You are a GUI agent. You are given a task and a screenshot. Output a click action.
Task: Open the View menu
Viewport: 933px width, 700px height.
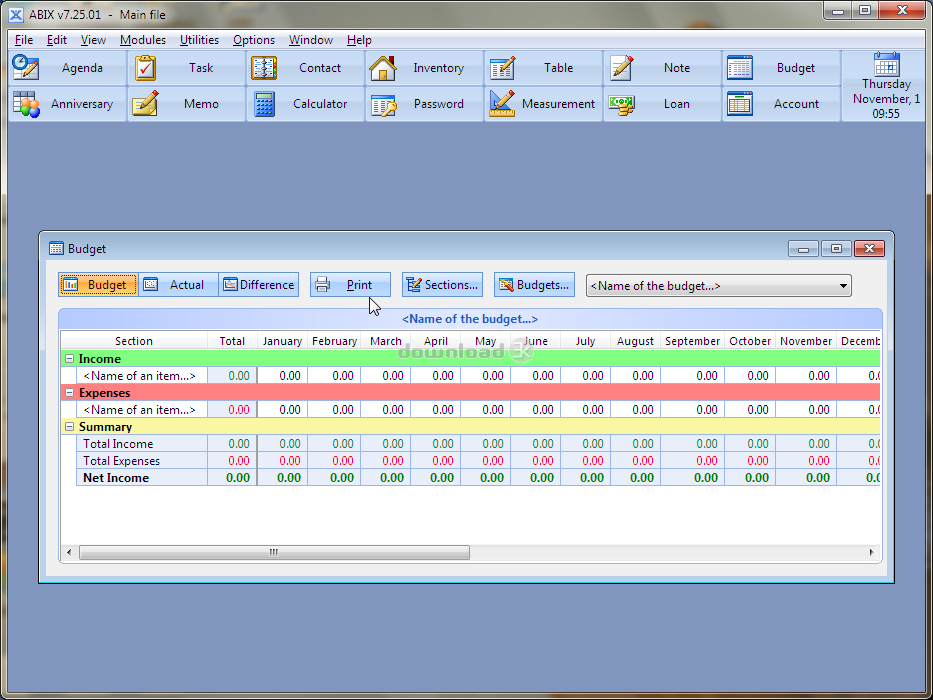[x=93, y=40]
